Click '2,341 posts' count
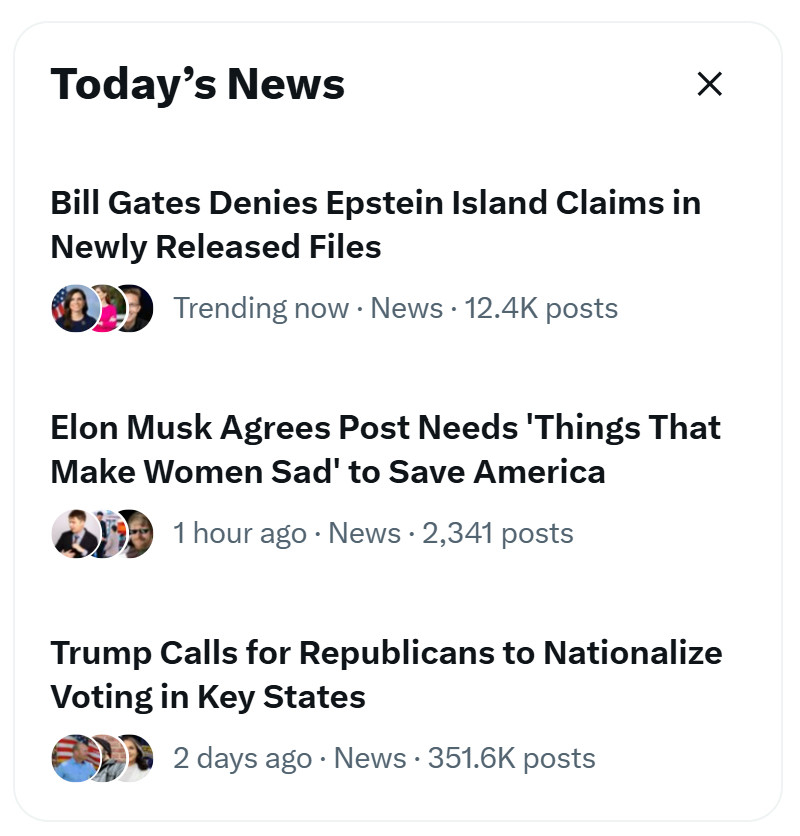Image resolution: width=800 pixels, height=836 pixels. [x=497, y=533]
